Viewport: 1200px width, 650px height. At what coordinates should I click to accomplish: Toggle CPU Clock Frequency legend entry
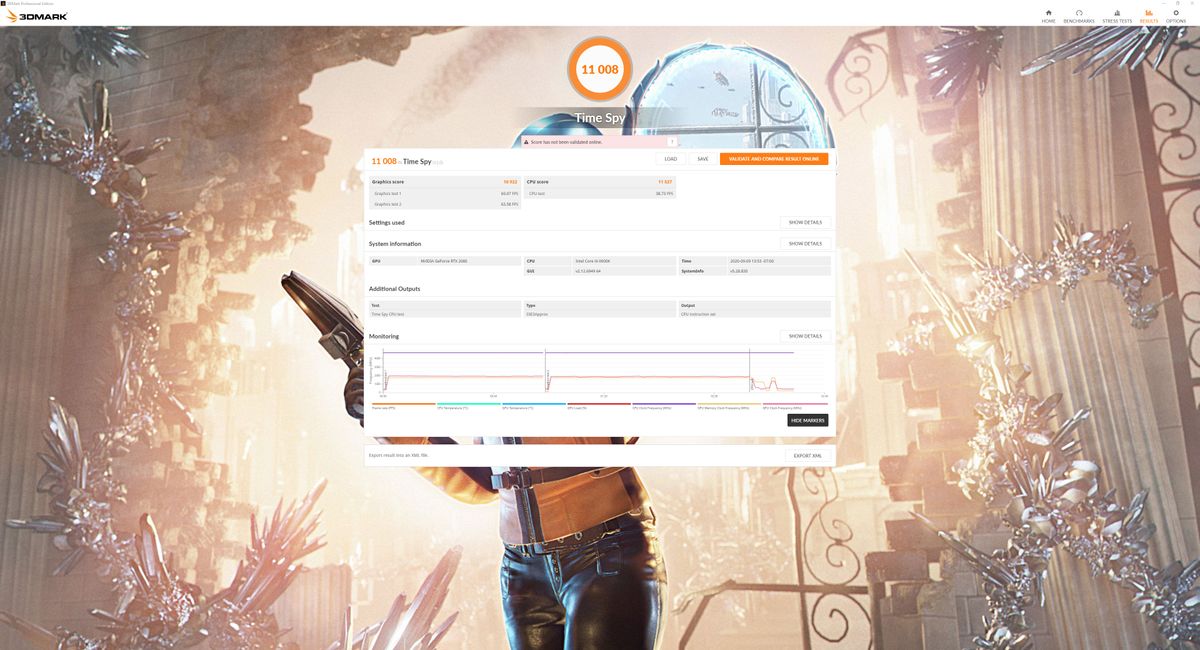(664, 406)
